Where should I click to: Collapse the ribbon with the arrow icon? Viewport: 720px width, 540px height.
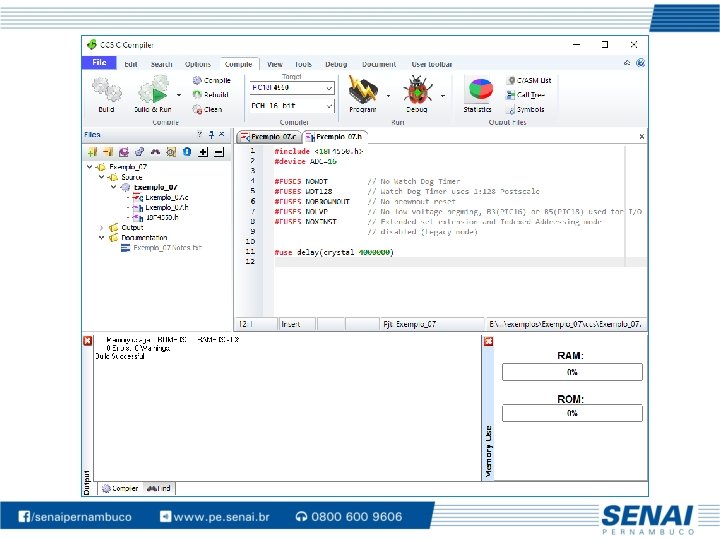(x=627, y=62)
